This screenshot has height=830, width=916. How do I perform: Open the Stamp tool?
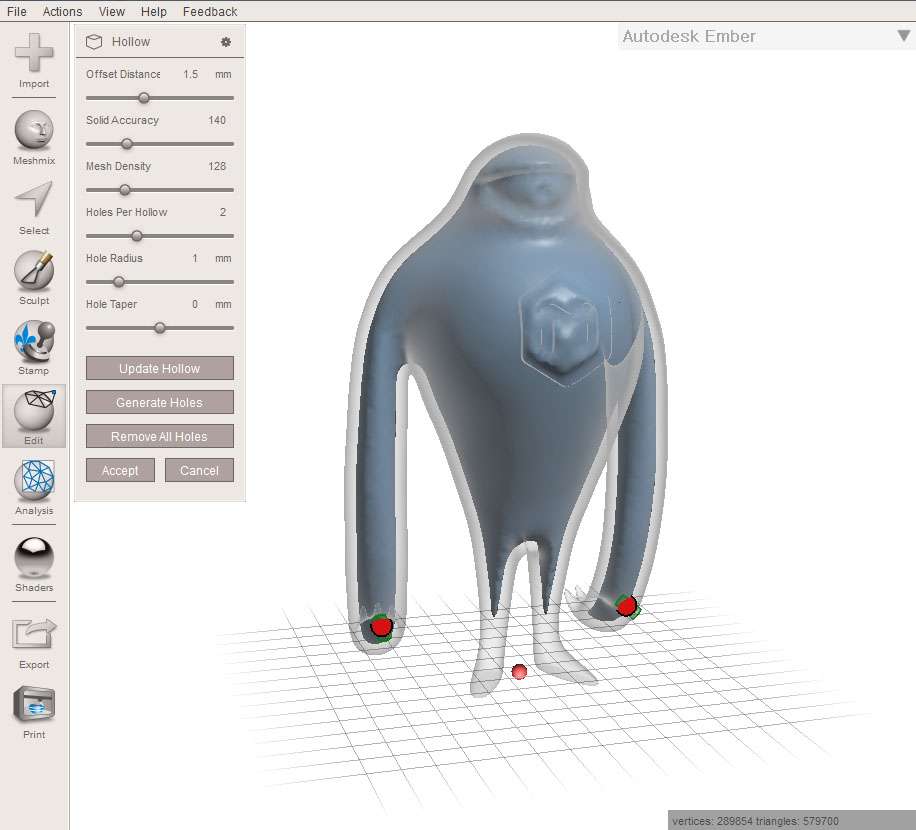pyautogui.click(x=34, y=340)
